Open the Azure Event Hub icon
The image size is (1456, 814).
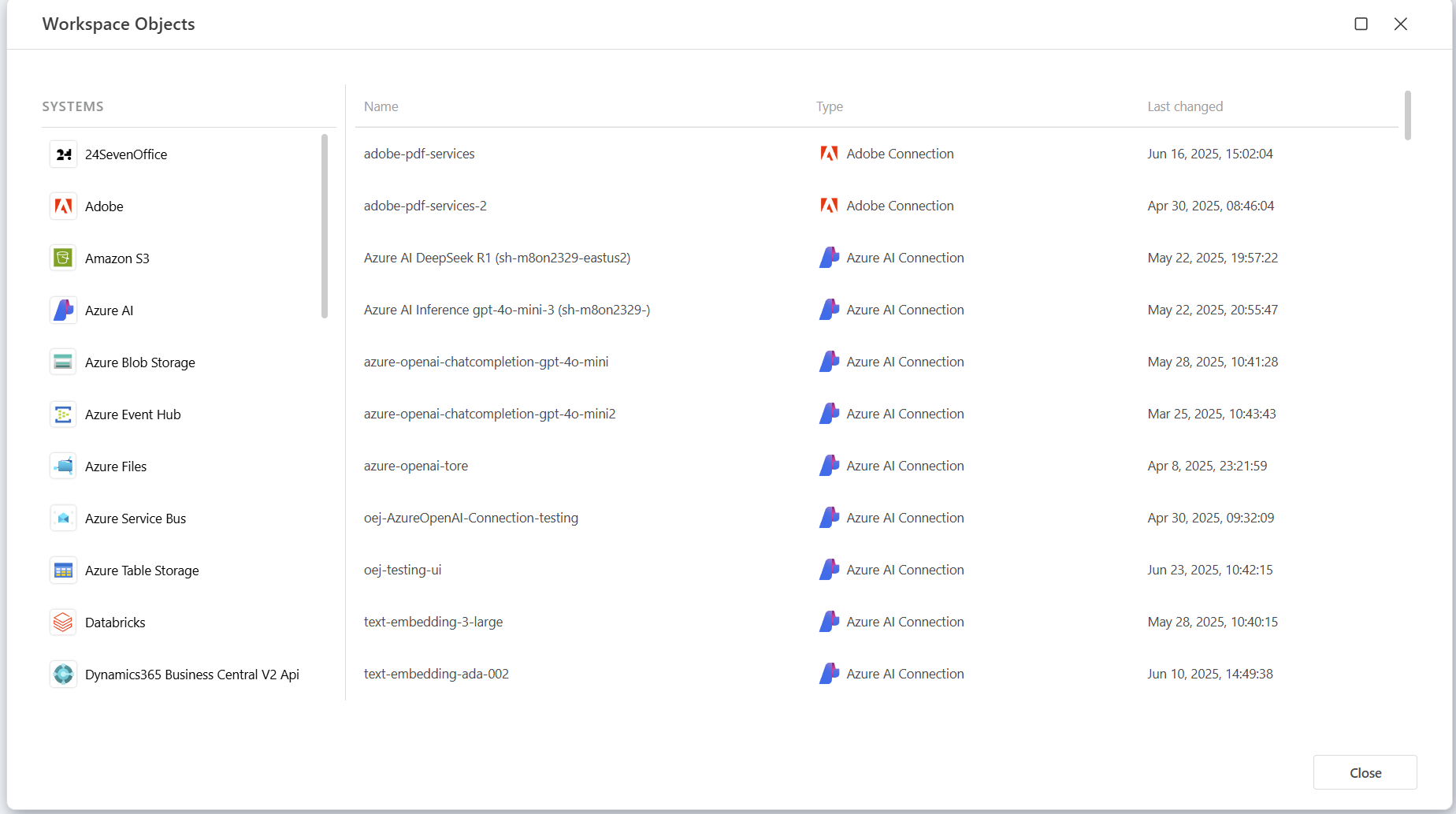pos(63,414)
